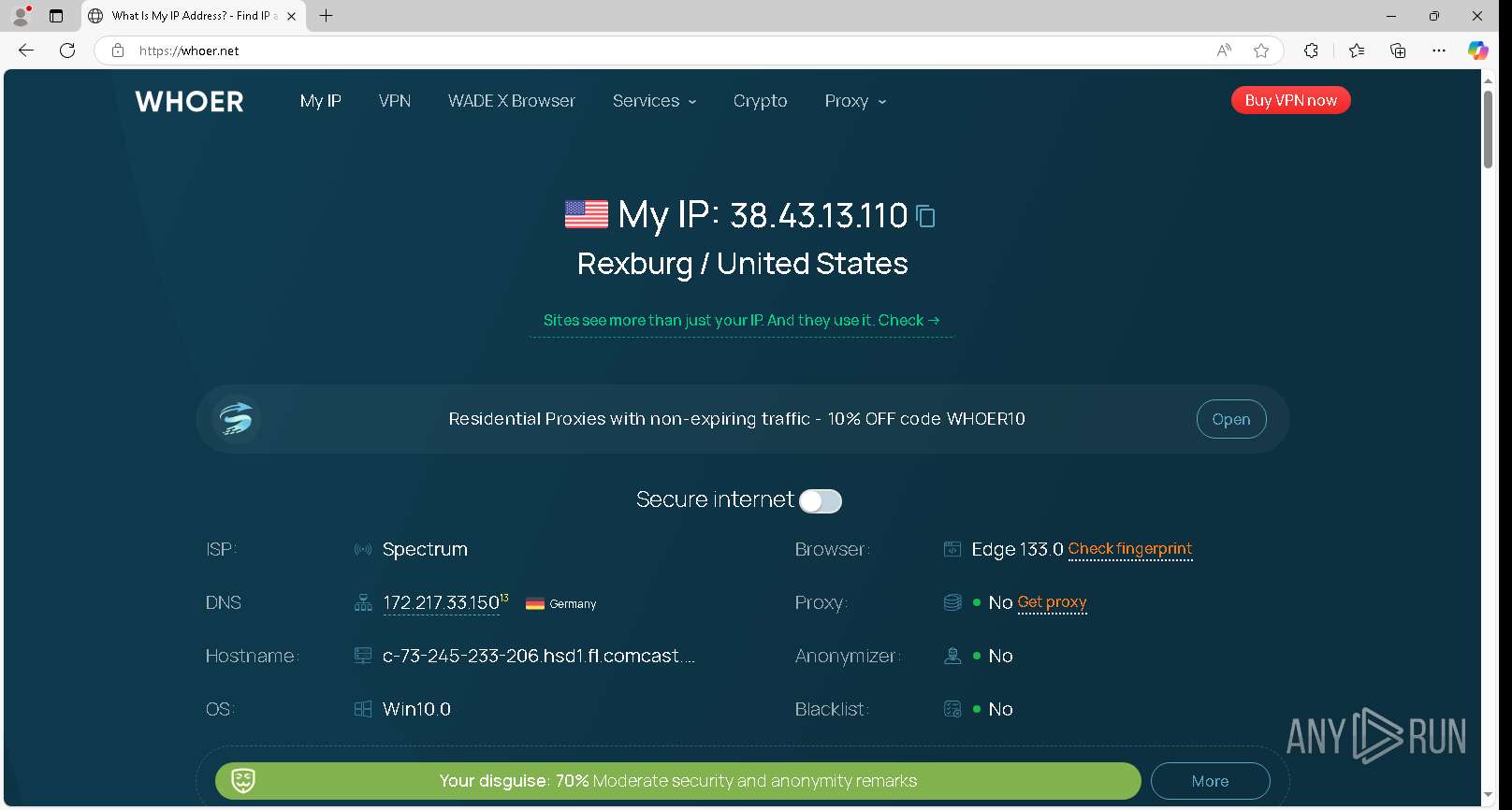Click the DNS address 172.217.33.150

(x=442, y=603)
